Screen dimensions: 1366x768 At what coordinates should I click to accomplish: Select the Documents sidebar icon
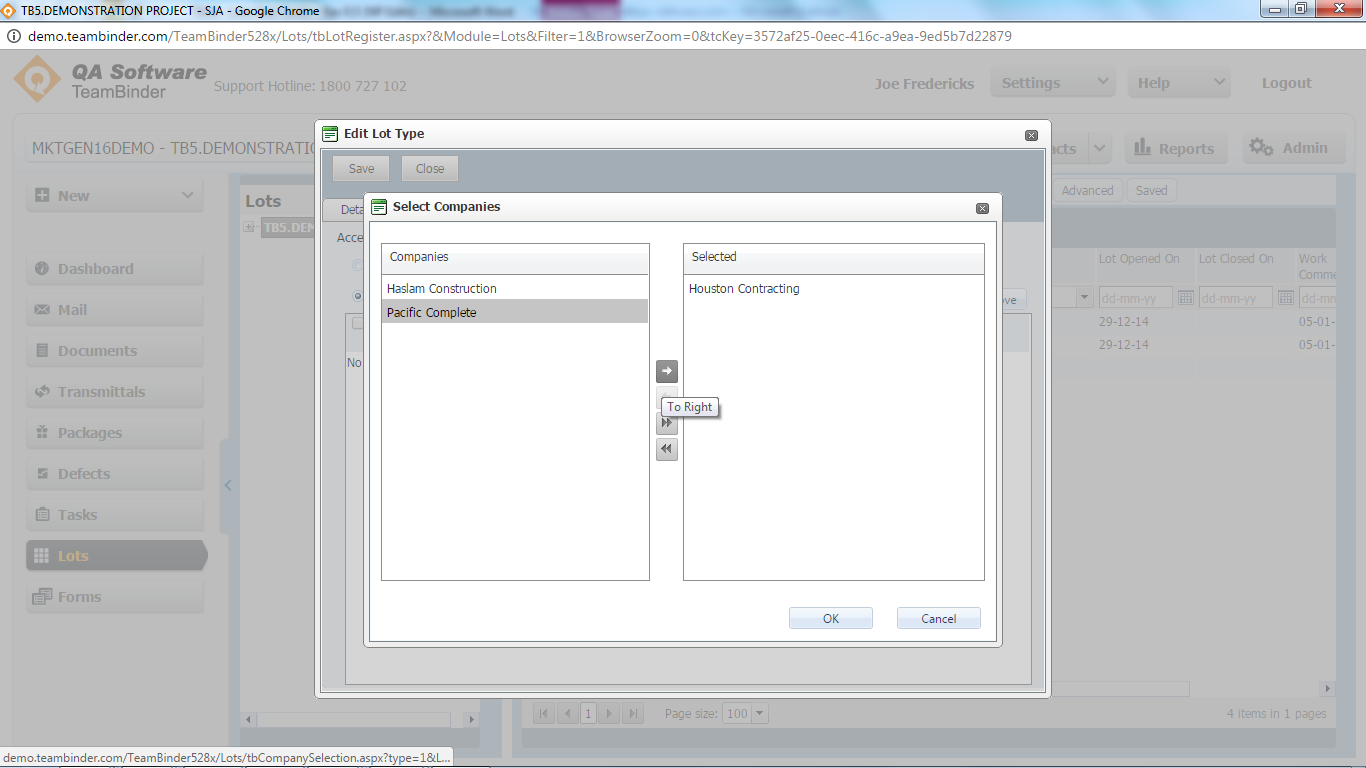(x=114, y=350)
